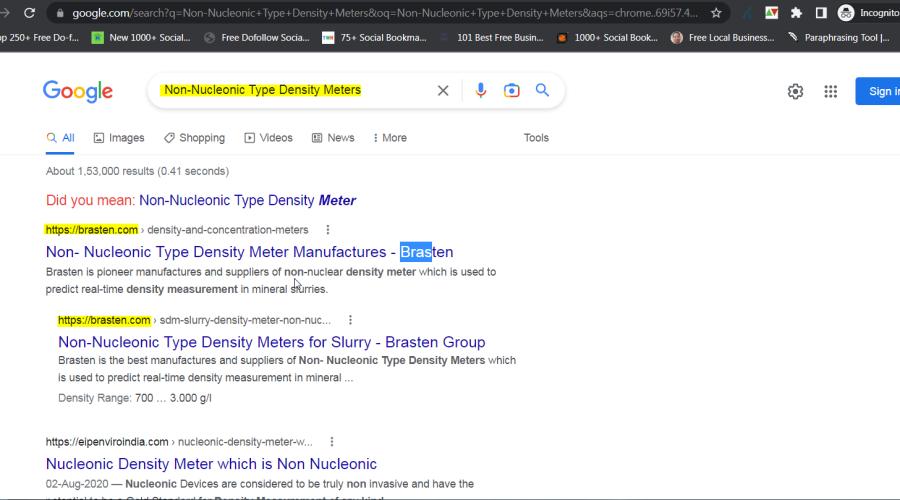
Task: Open options menu for first brasten.com result
Action: coord(327,230)
